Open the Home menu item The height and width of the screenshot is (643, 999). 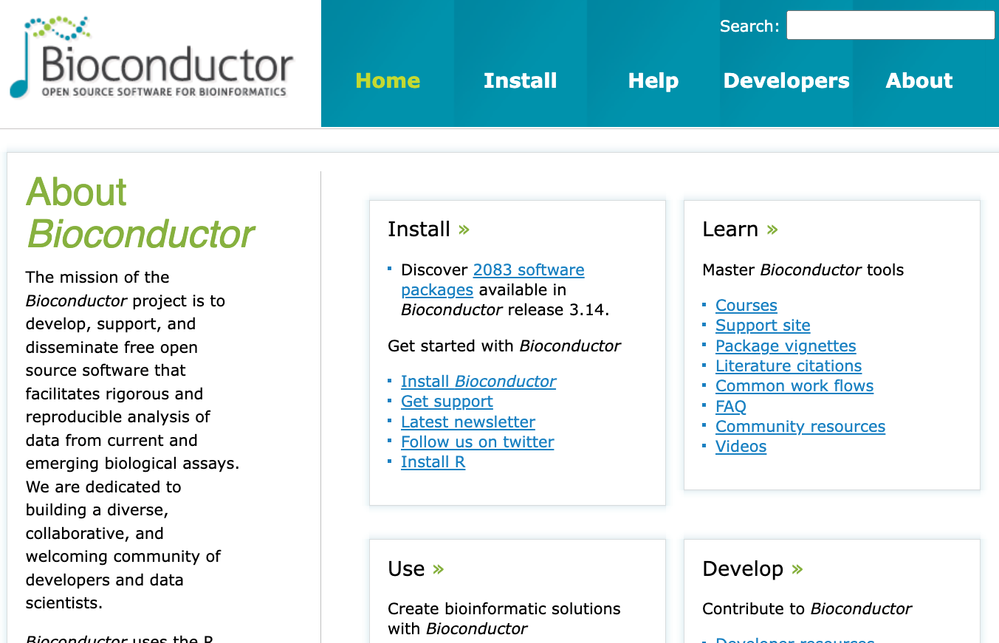click(387, 80)
